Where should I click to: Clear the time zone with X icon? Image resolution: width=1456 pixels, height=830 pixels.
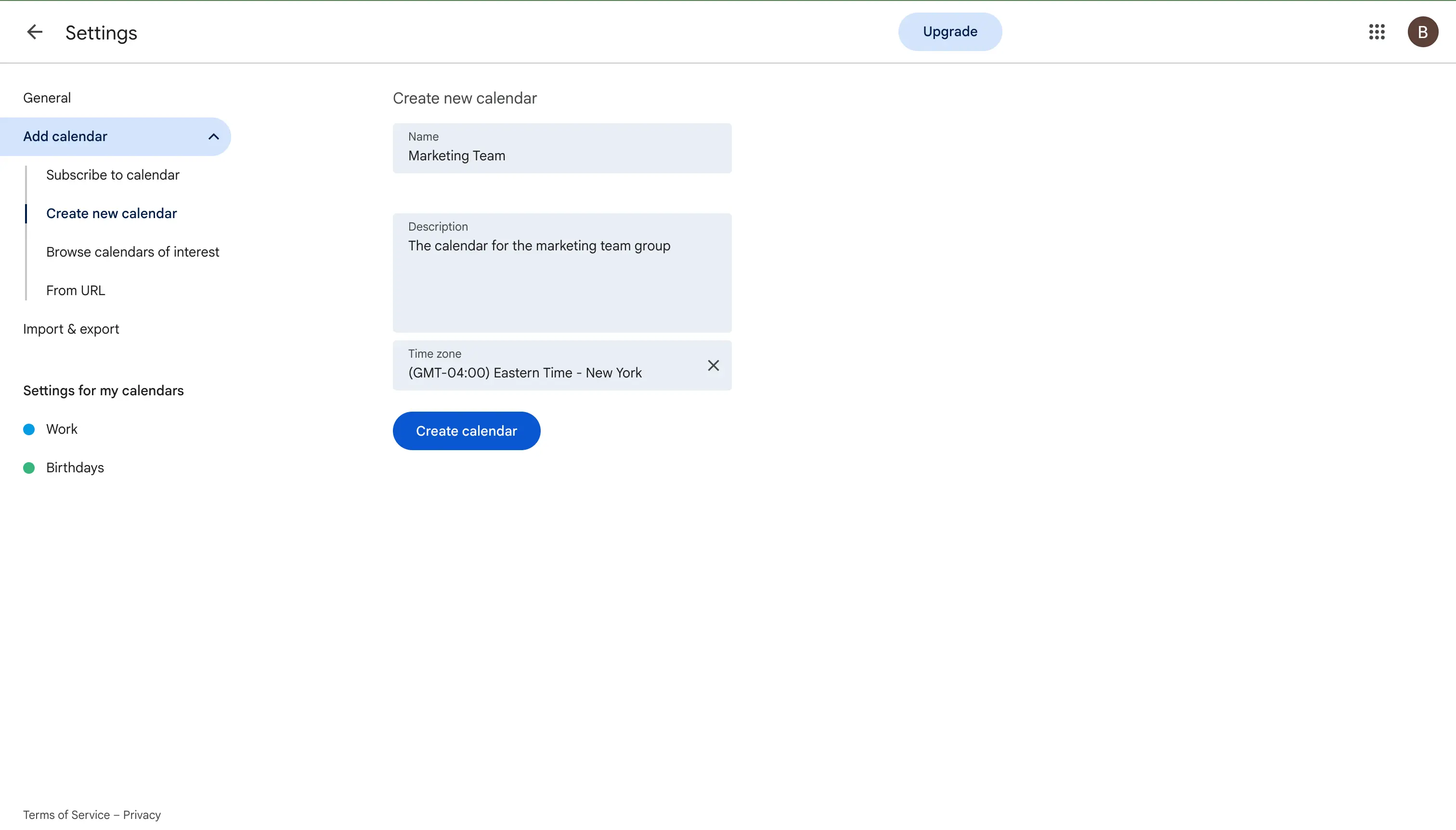click(713, 365)
